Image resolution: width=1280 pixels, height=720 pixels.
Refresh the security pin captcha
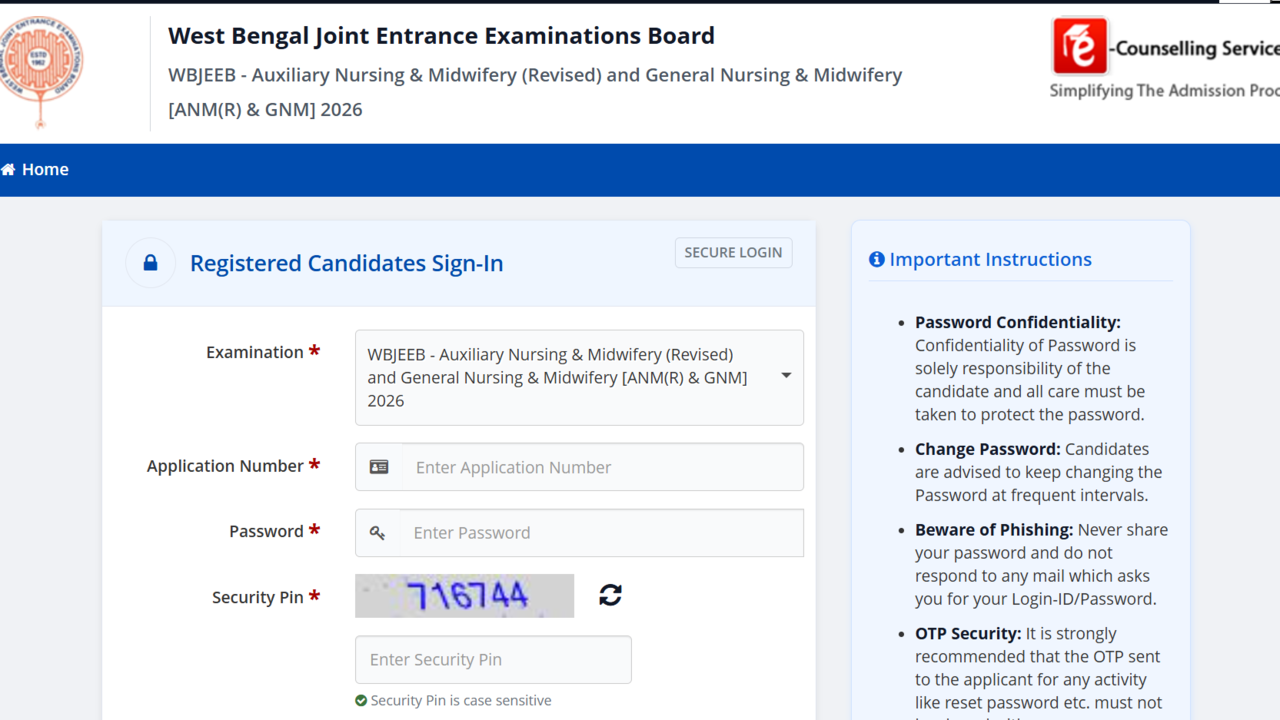611,595
